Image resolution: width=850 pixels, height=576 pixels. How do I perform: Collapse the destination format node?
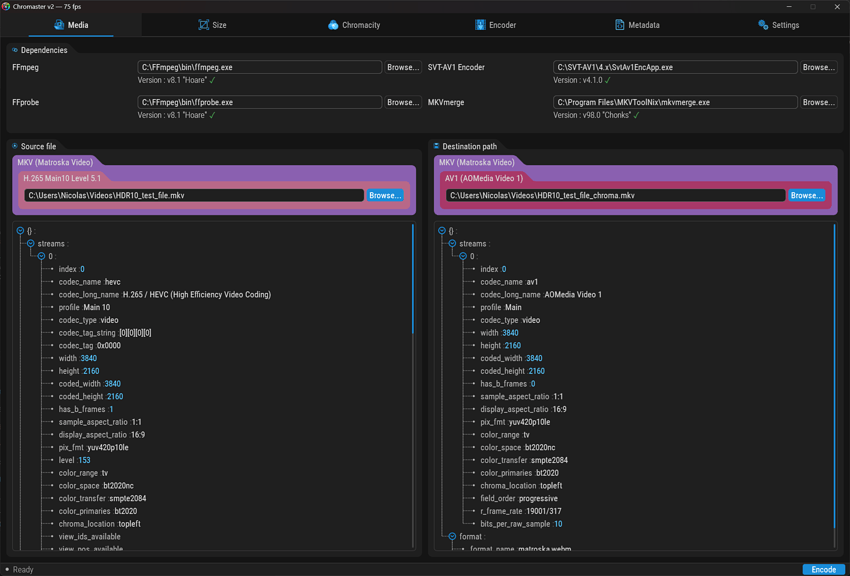coord(452,536)
